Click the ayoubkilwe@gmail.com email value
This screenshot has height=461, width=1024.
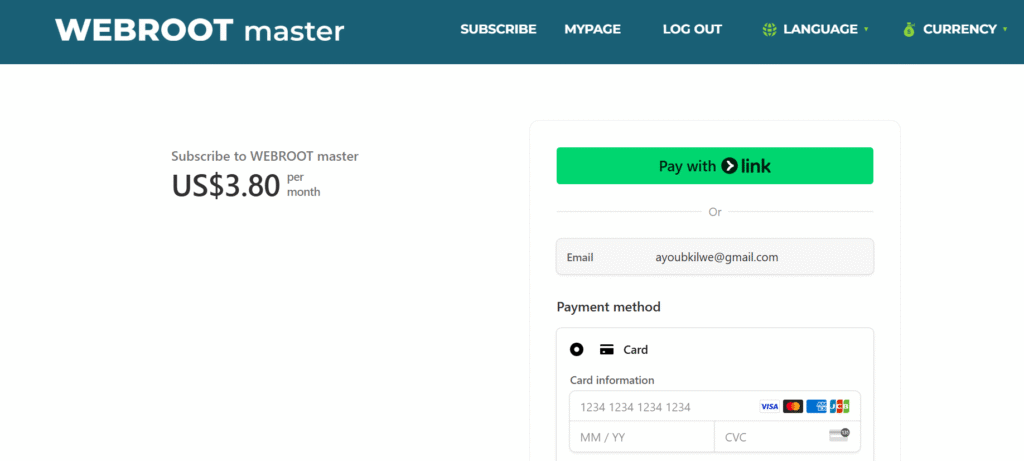click(716, 257)
